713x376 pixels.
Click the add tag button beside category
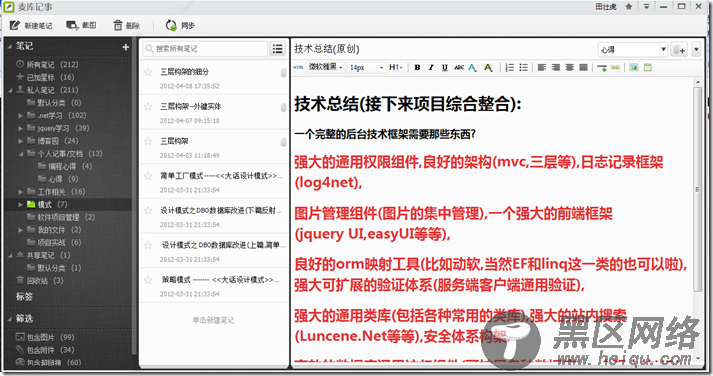679,50
